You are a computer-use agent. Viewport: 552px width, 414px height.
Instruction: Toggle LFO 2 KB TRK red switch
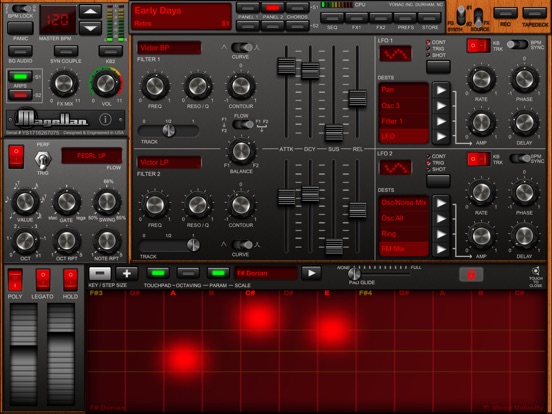(478, 159)
